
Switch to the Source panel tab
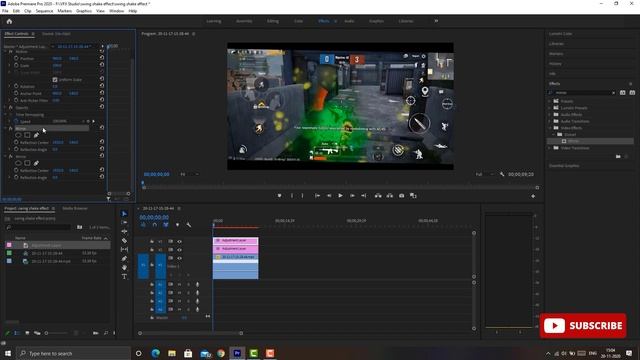tap(56, 34)
